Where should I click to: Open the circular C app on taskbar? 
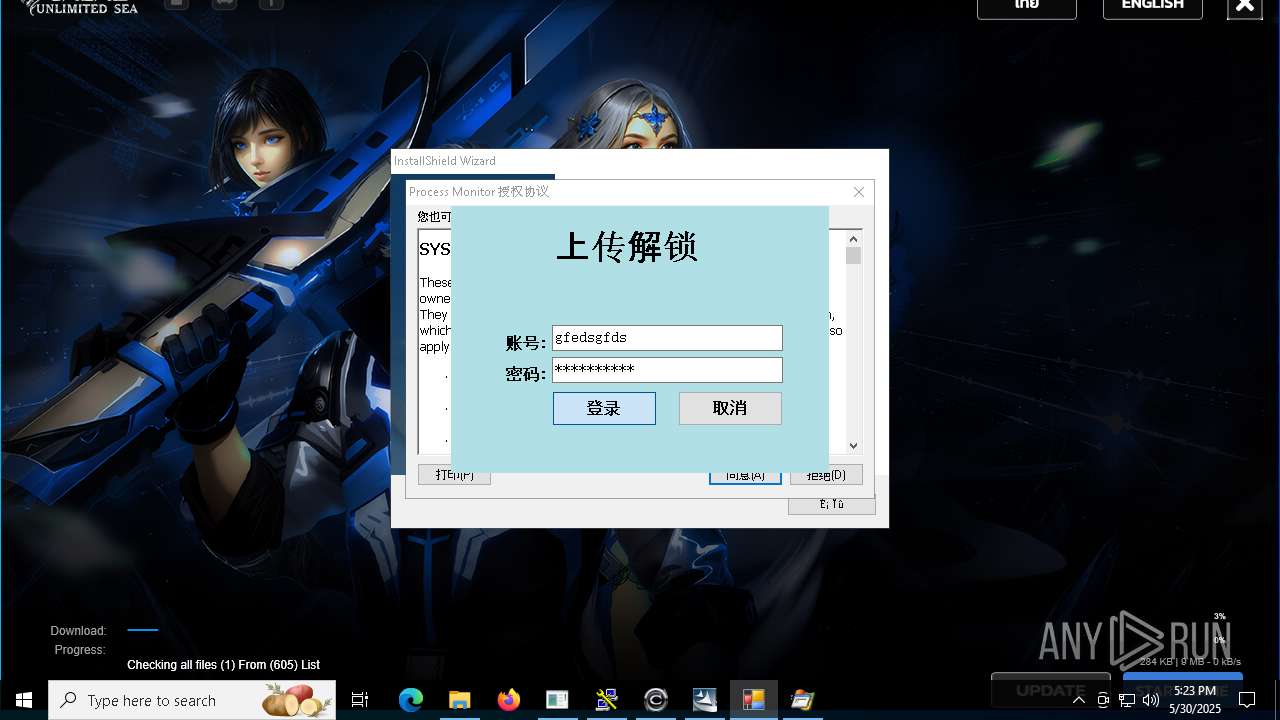[x=656, y=700]
